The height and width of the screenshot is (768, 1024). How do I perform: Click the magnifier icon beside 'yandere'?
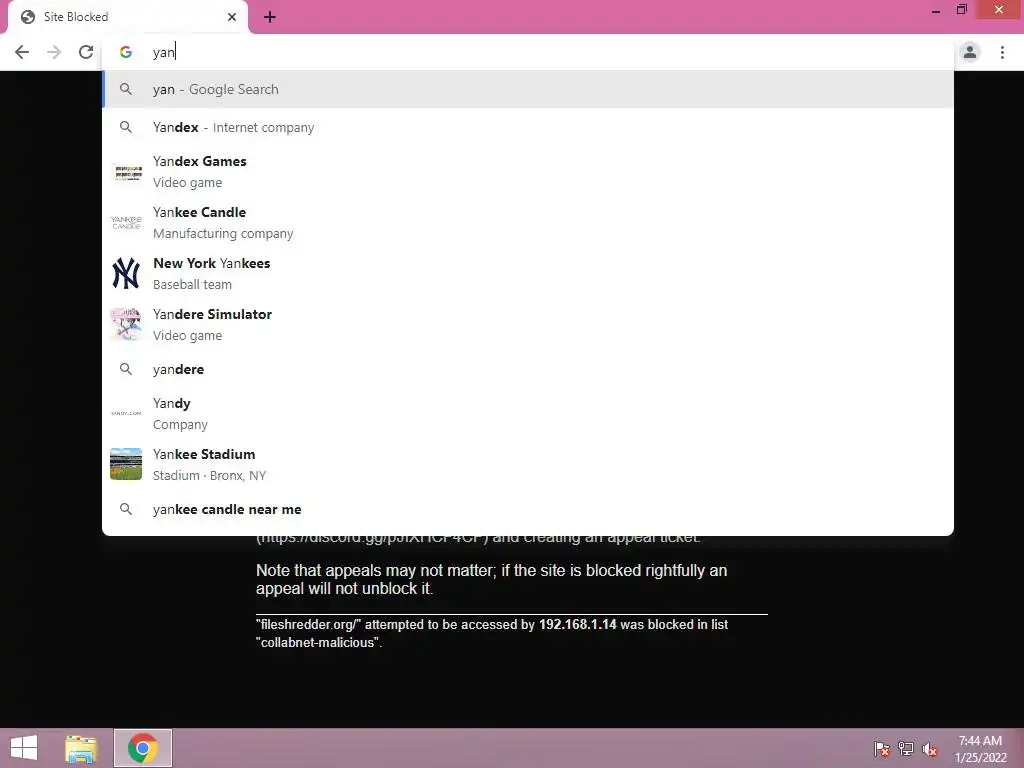click(126, 369)
